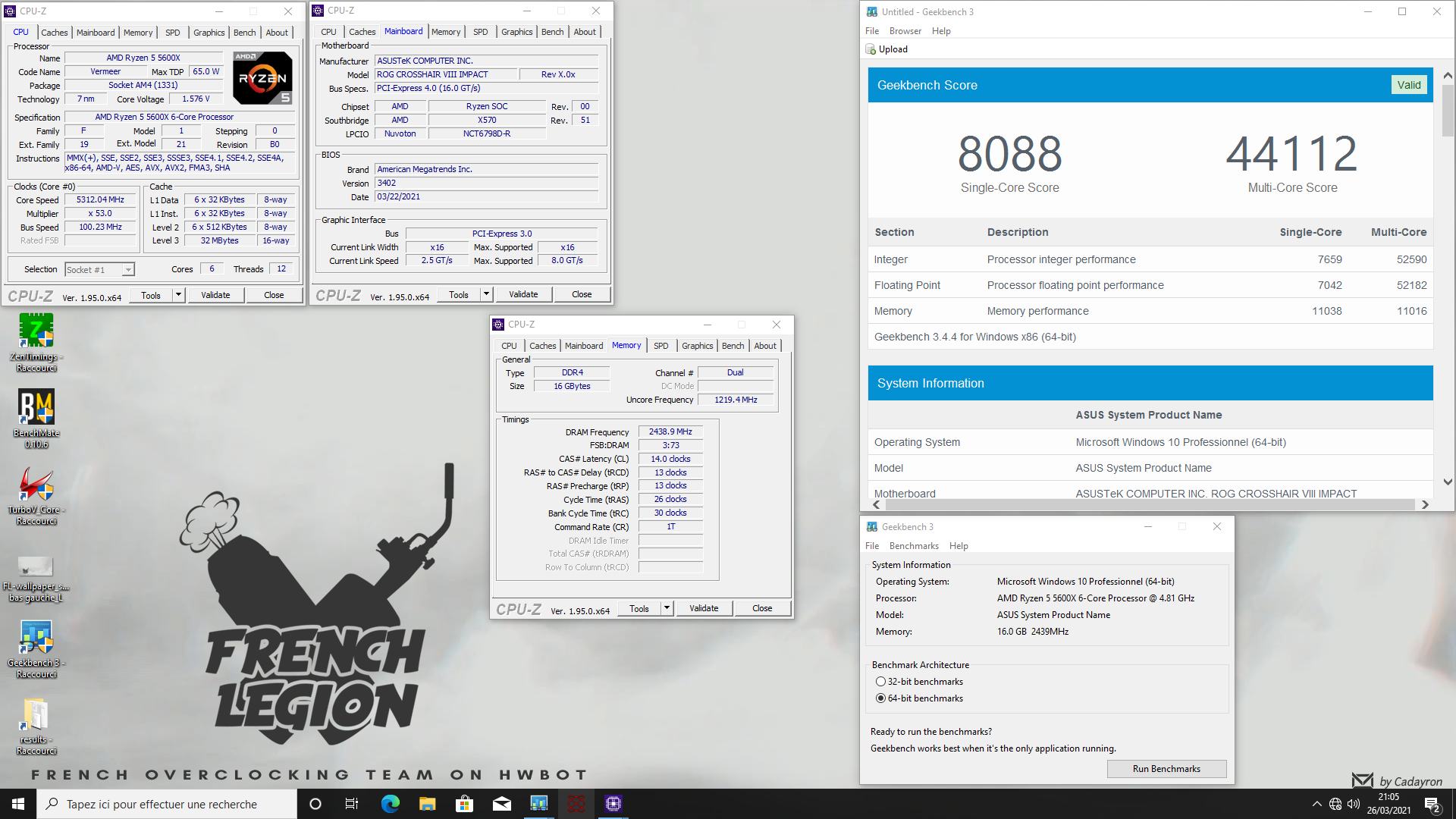Open FL-wallpaper image file on desktop
The width and height of the screenshot is (1456, 819).
click(36, 579)
